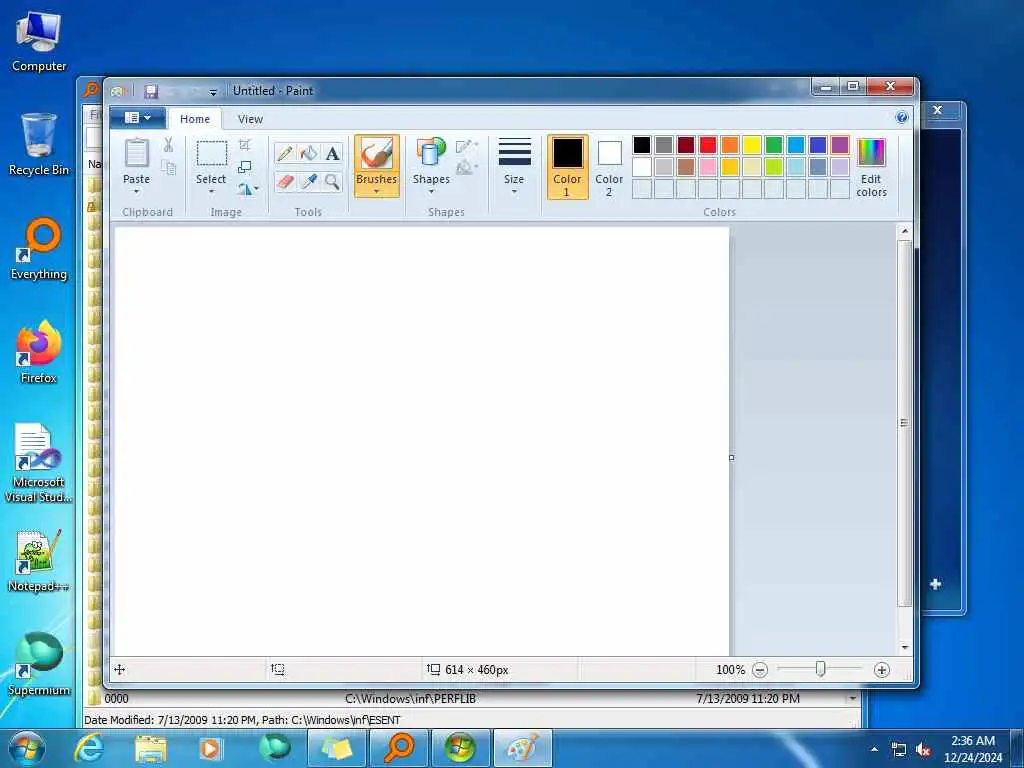The height and width of the screenshot is (768, 1024).
Task: Pick the pink color swatch
Action: click(x=708, y=167)
